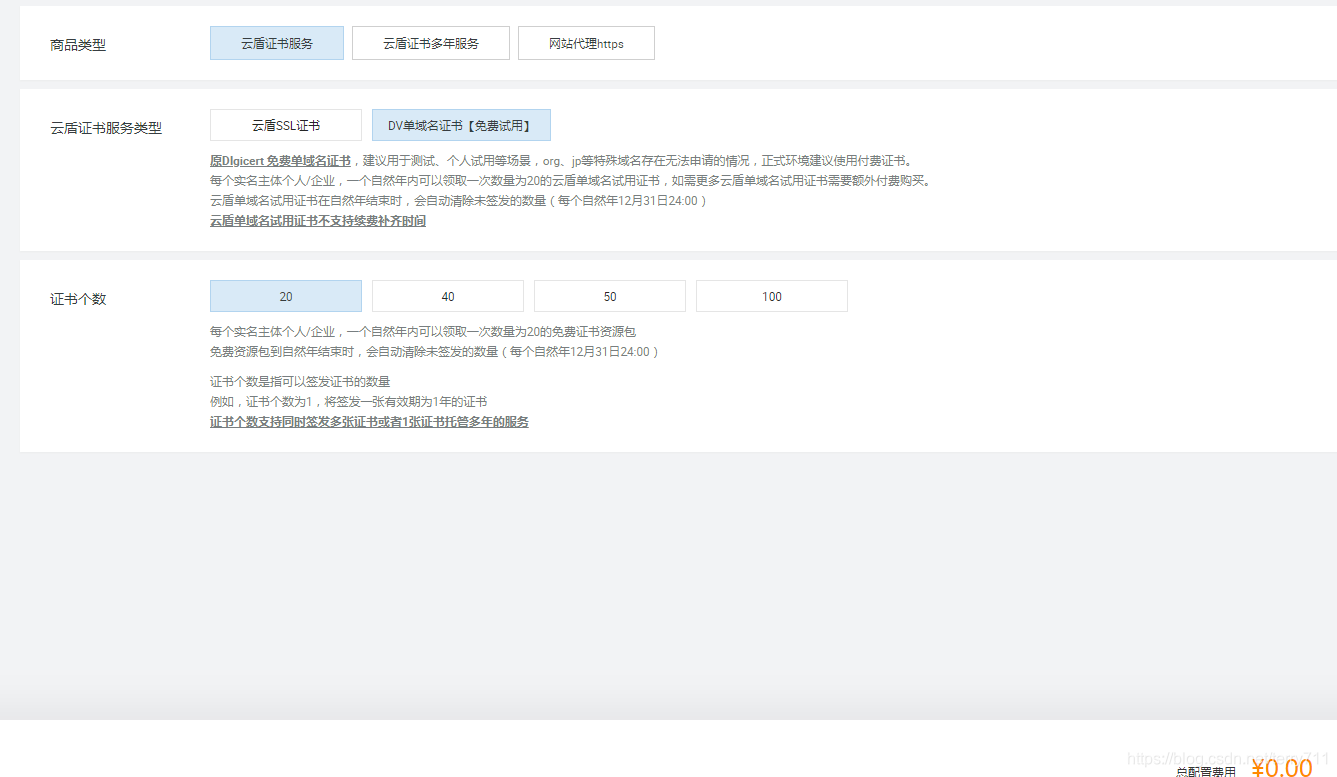This screenshot has width=1337, height=777.
Task: Select certificate quantity 50
Action: tap(609, 296)
